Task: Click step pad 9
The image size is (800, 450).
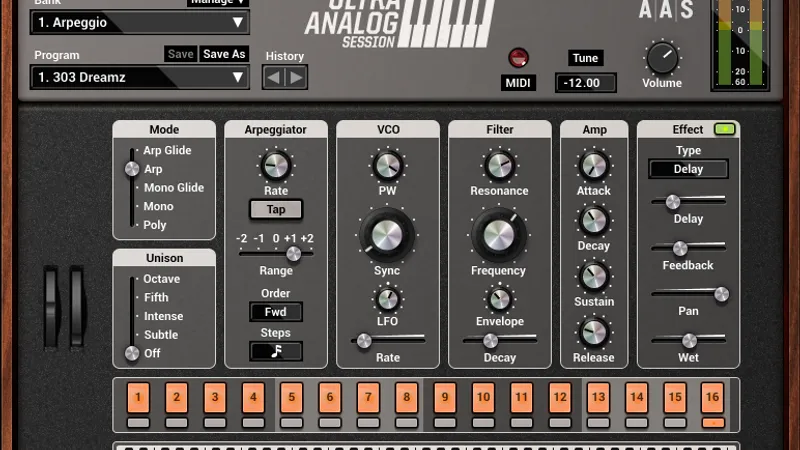Action: pos(445,397)
